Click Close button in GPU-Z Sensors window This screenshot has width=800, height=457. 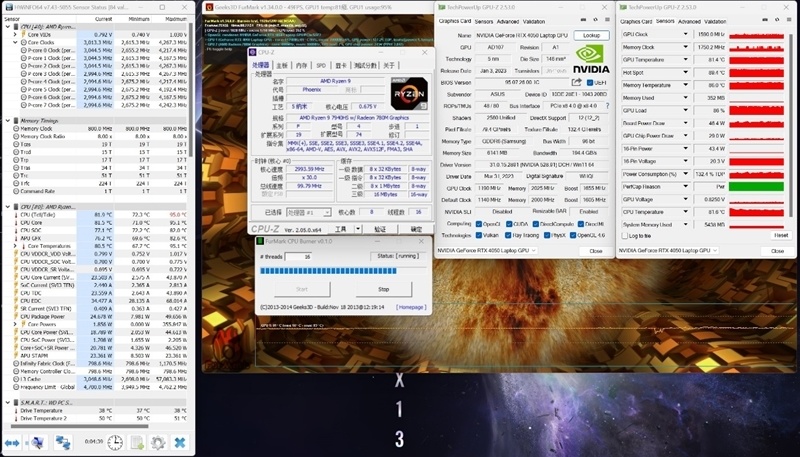(x=777, y=251)
